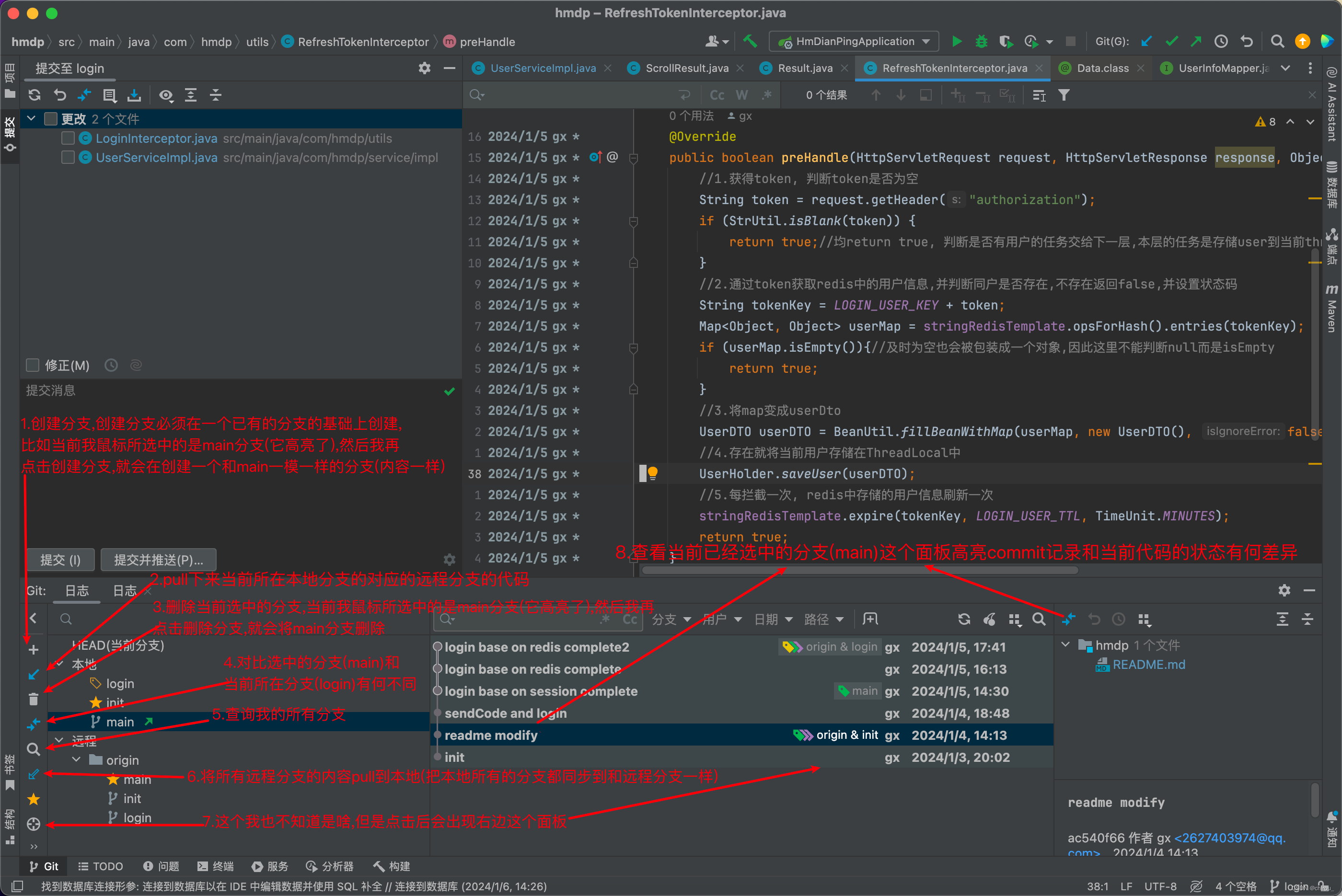
Task: Toggle match case Cc in editor search
Action: (x=717, y=95)
